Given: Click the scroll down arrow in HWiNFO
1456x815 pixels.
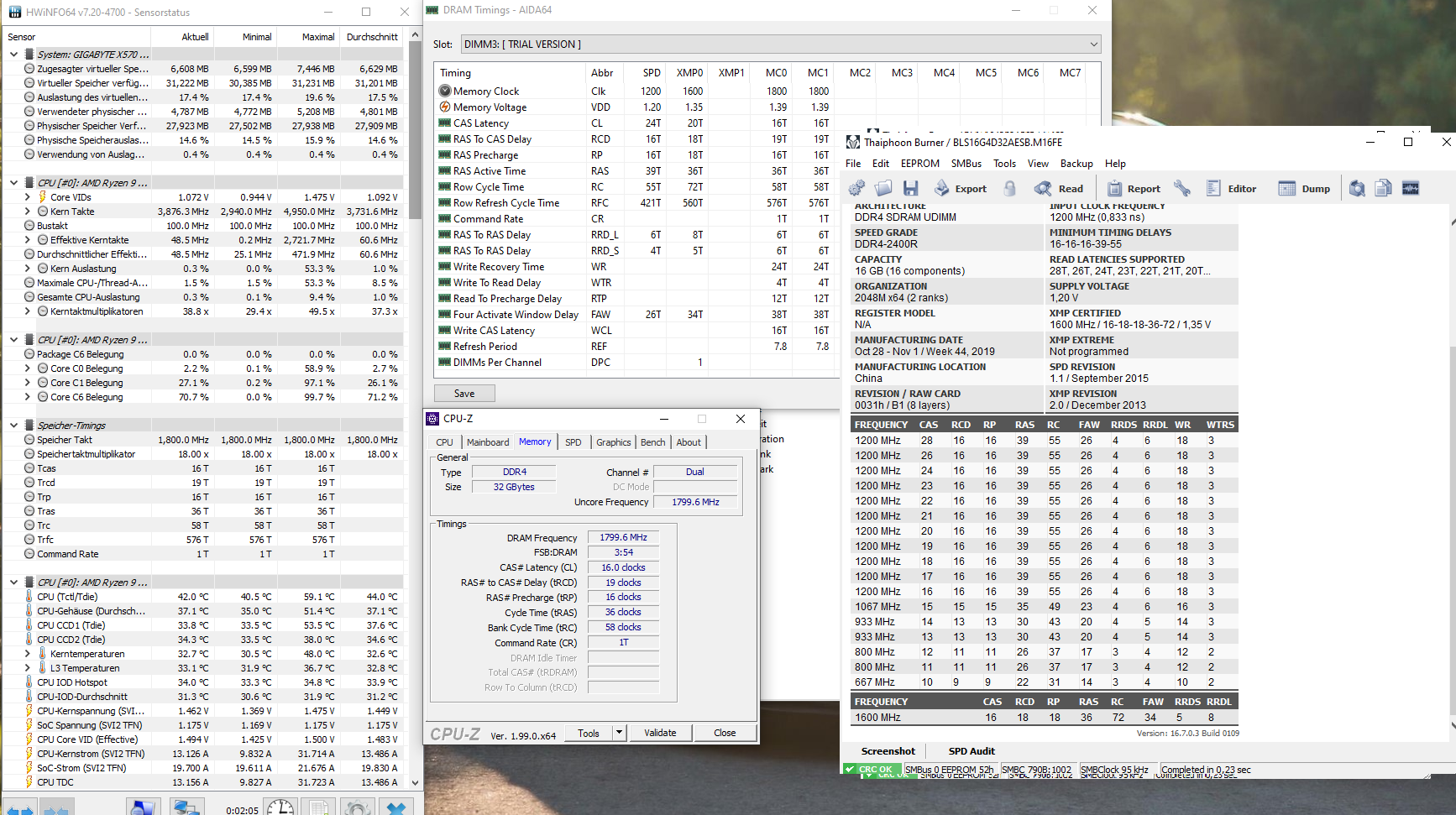Looking at the screenshot, I should click(415, 782).
